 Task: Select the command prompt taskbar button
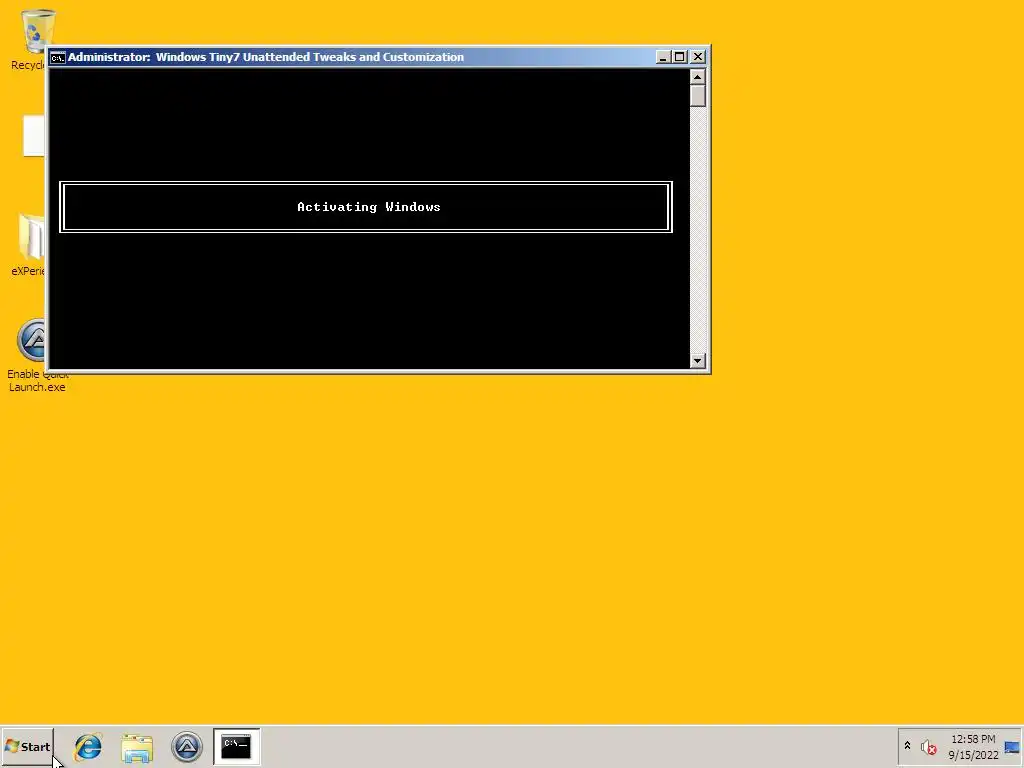click(x=236, y=746)
